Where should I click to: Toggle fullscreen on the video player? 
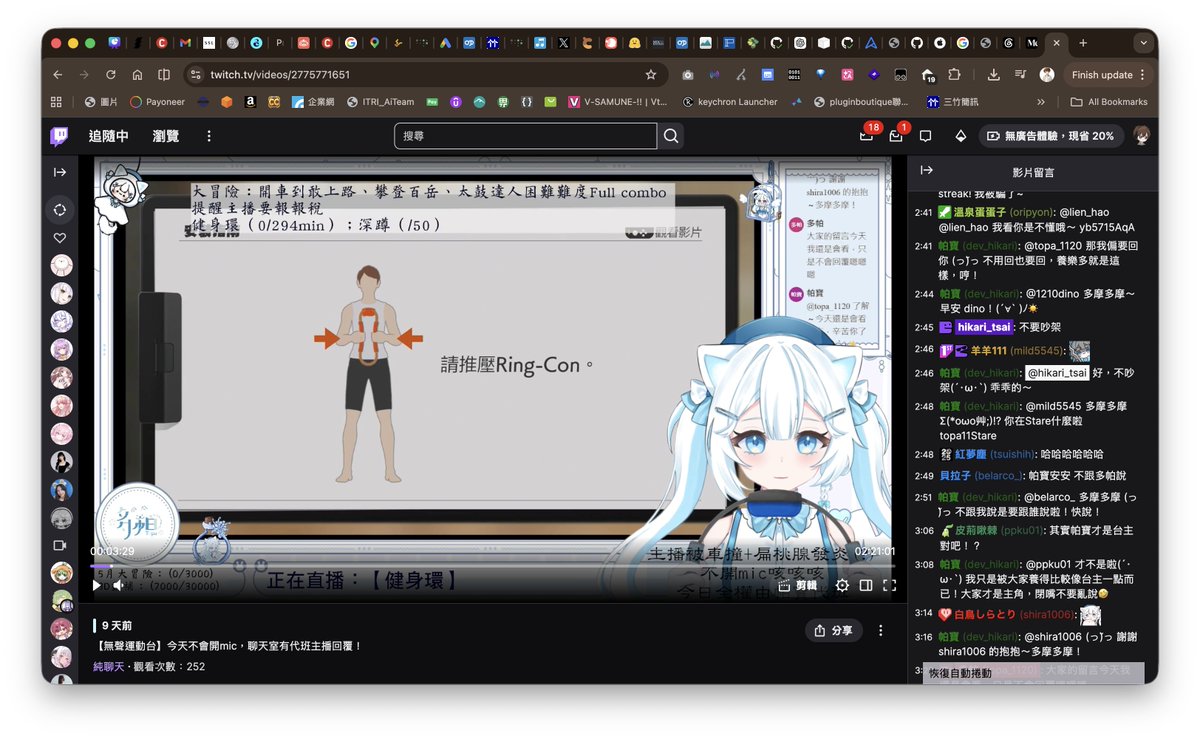(889, 585)
